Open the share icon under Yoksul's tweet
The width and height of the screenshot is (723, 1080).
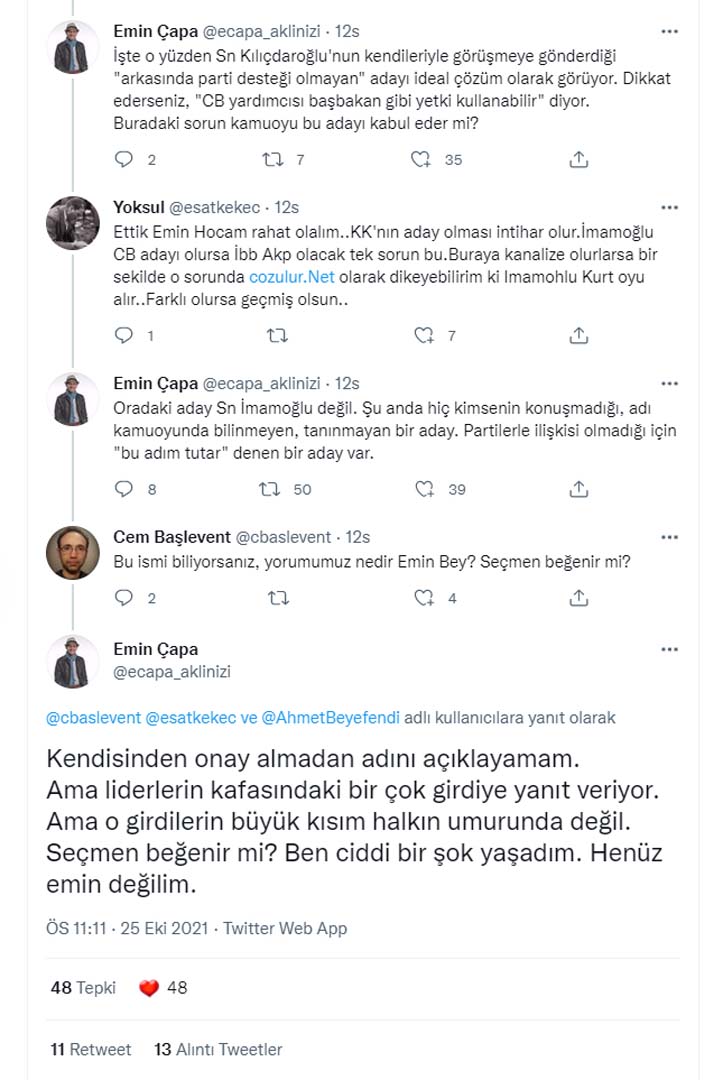click(577, 336)
